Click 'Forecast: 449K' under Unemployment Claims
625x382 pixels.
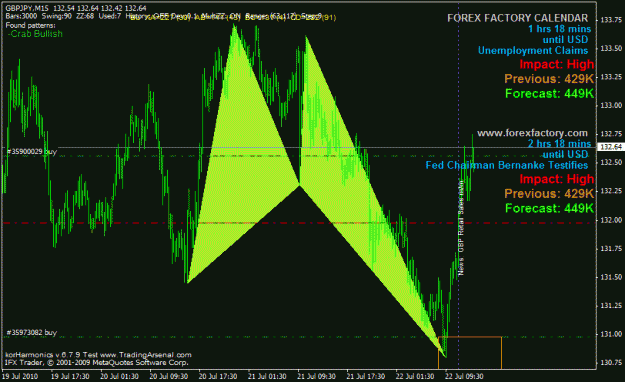pos(549,94)
